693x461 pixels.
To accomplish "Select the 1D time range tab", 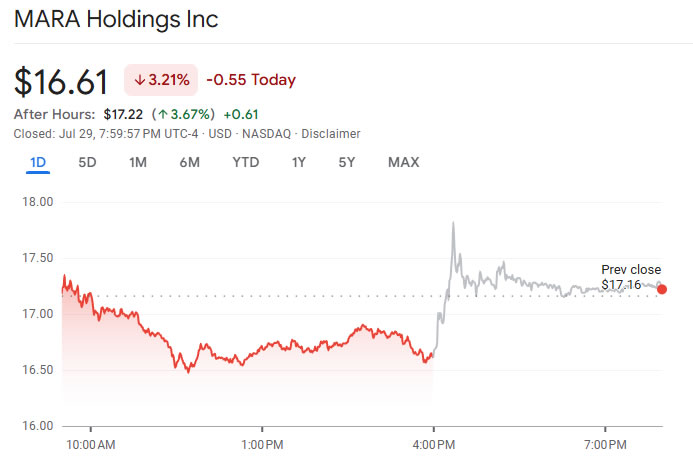I will (x=38, y=162).
